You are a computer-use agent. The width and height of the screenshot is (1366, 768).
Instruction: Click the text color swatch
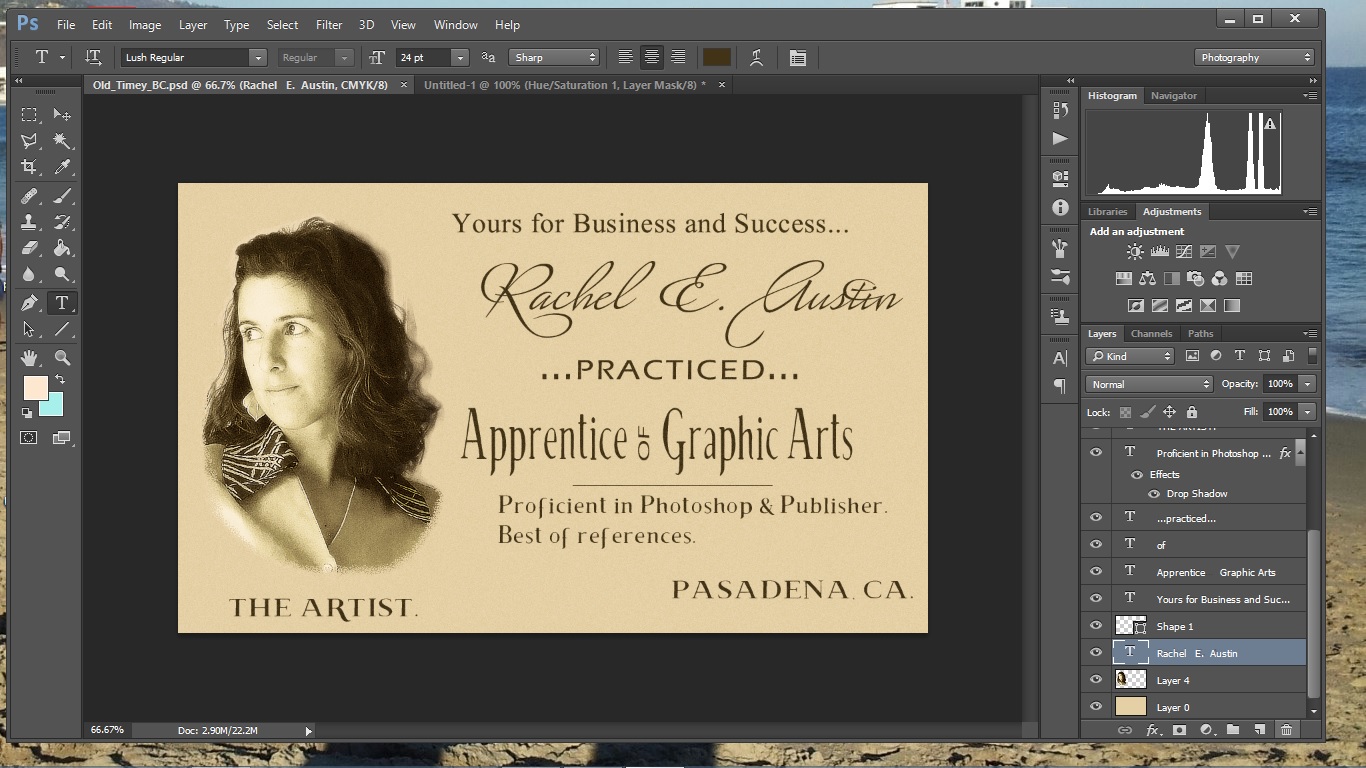coord(716,58)
